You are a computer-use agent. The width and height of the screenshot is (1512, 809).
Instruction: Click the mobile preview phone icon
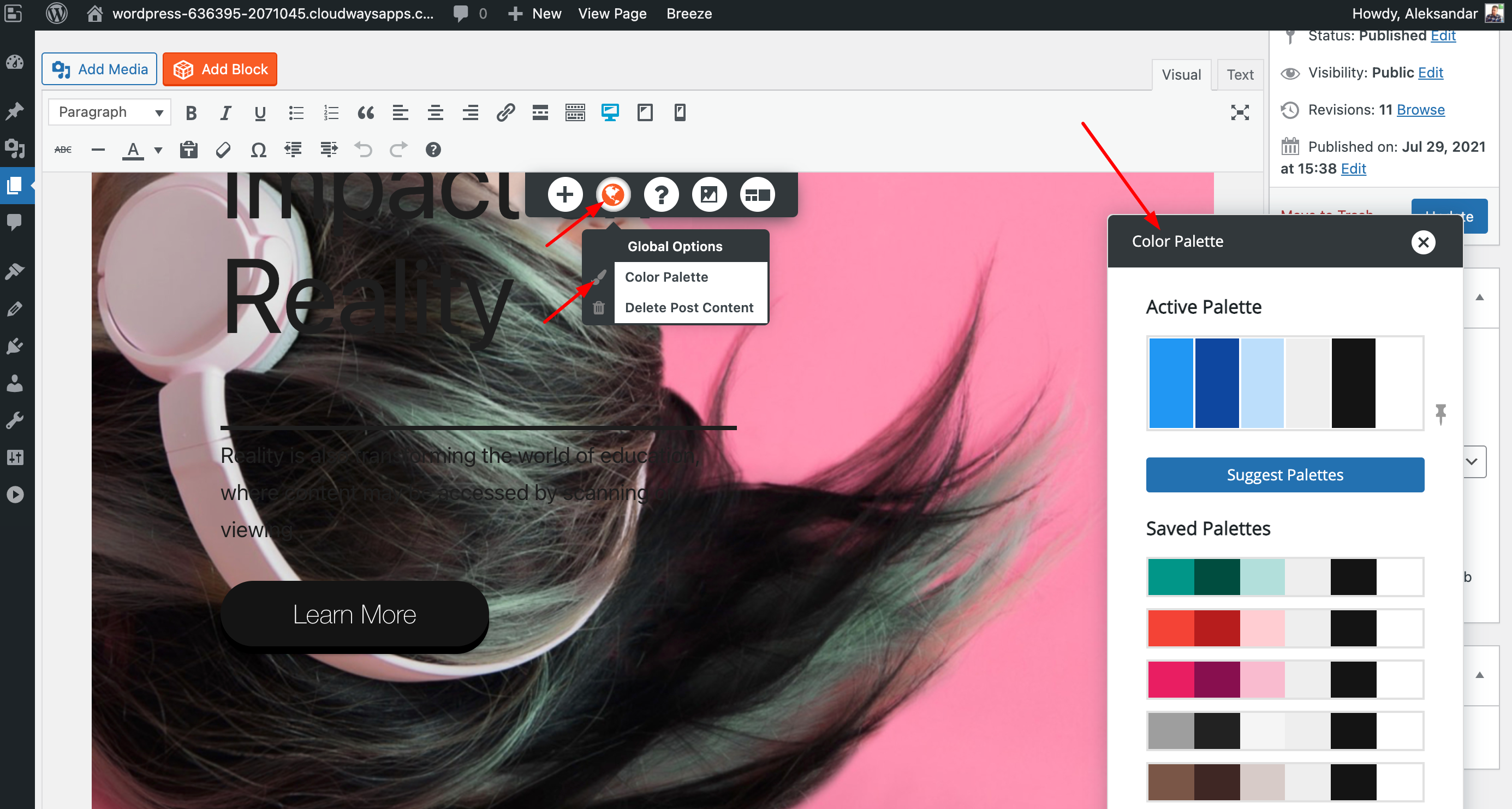point(680,112)
